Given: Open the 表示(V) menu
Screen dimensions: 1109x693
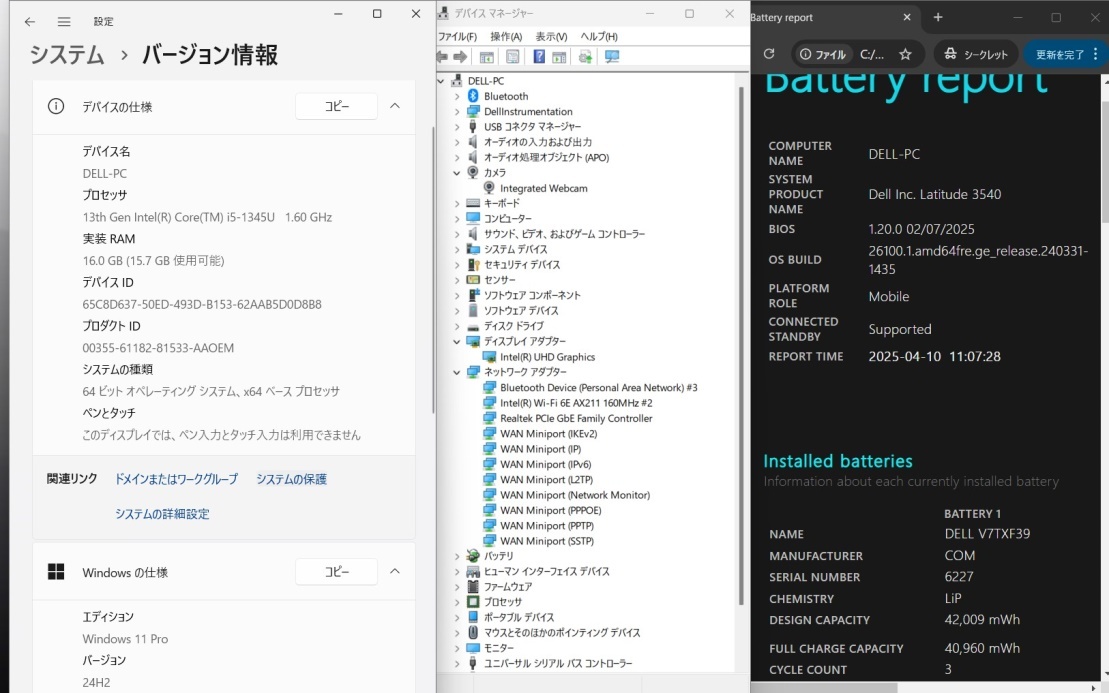Looking at the screenshot, I should 551,36.
